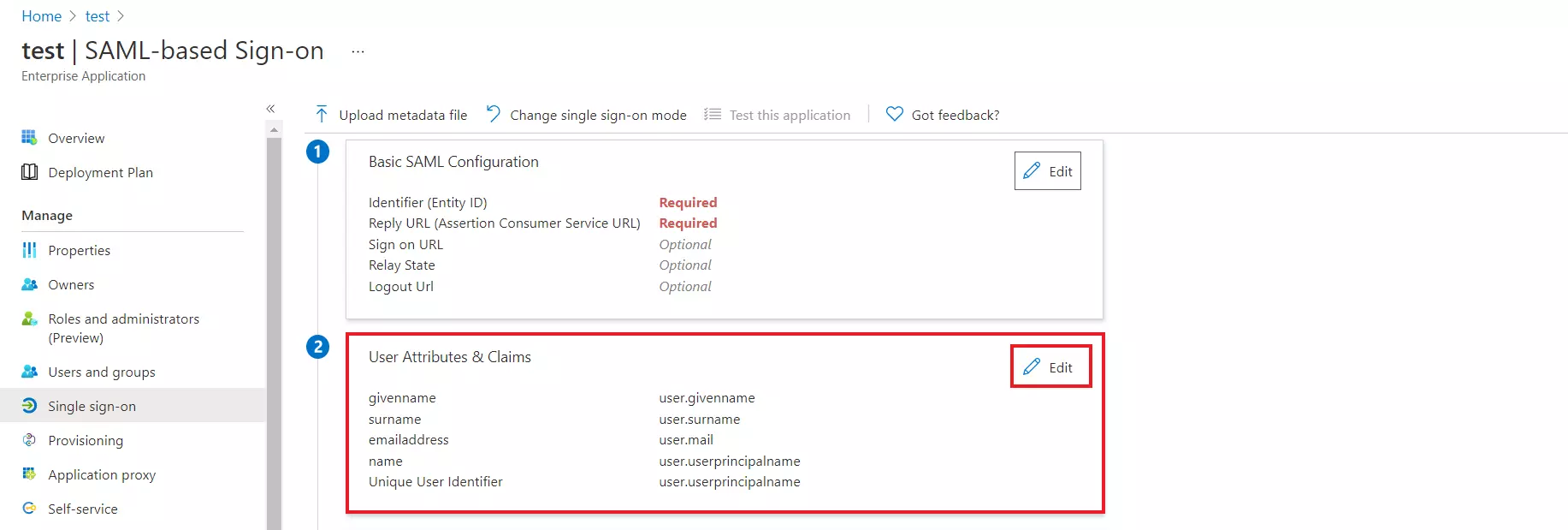The height and width of the screenshot is (530, 1568).
Task: Navigate to Home via the breadcrumb
Action: 40,15
